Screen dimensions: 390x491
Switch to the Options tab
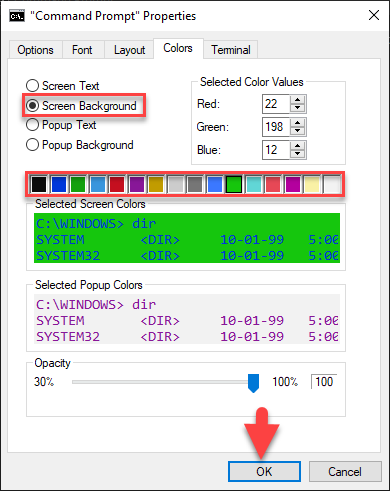click(x=35, y=50)
